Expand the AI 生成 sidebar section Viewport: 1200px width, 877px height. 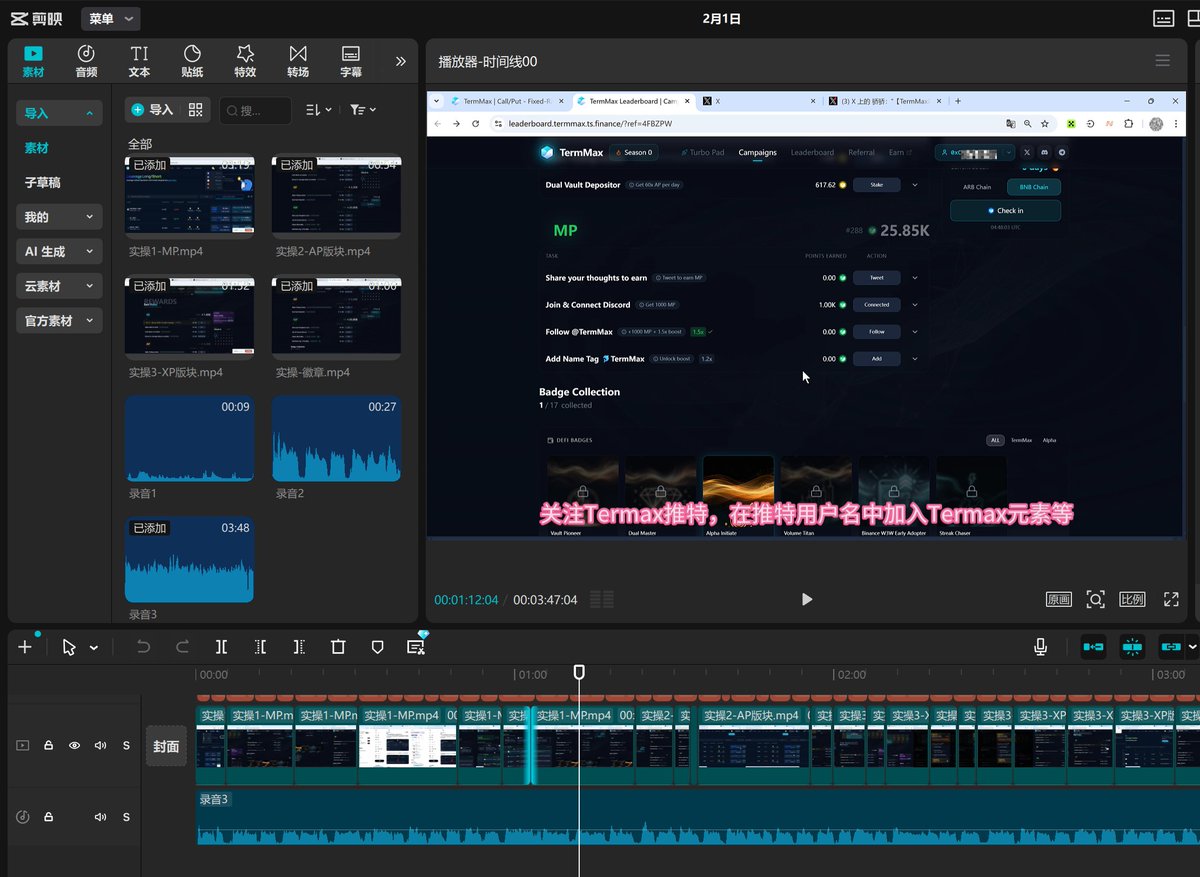coord(59,252)
